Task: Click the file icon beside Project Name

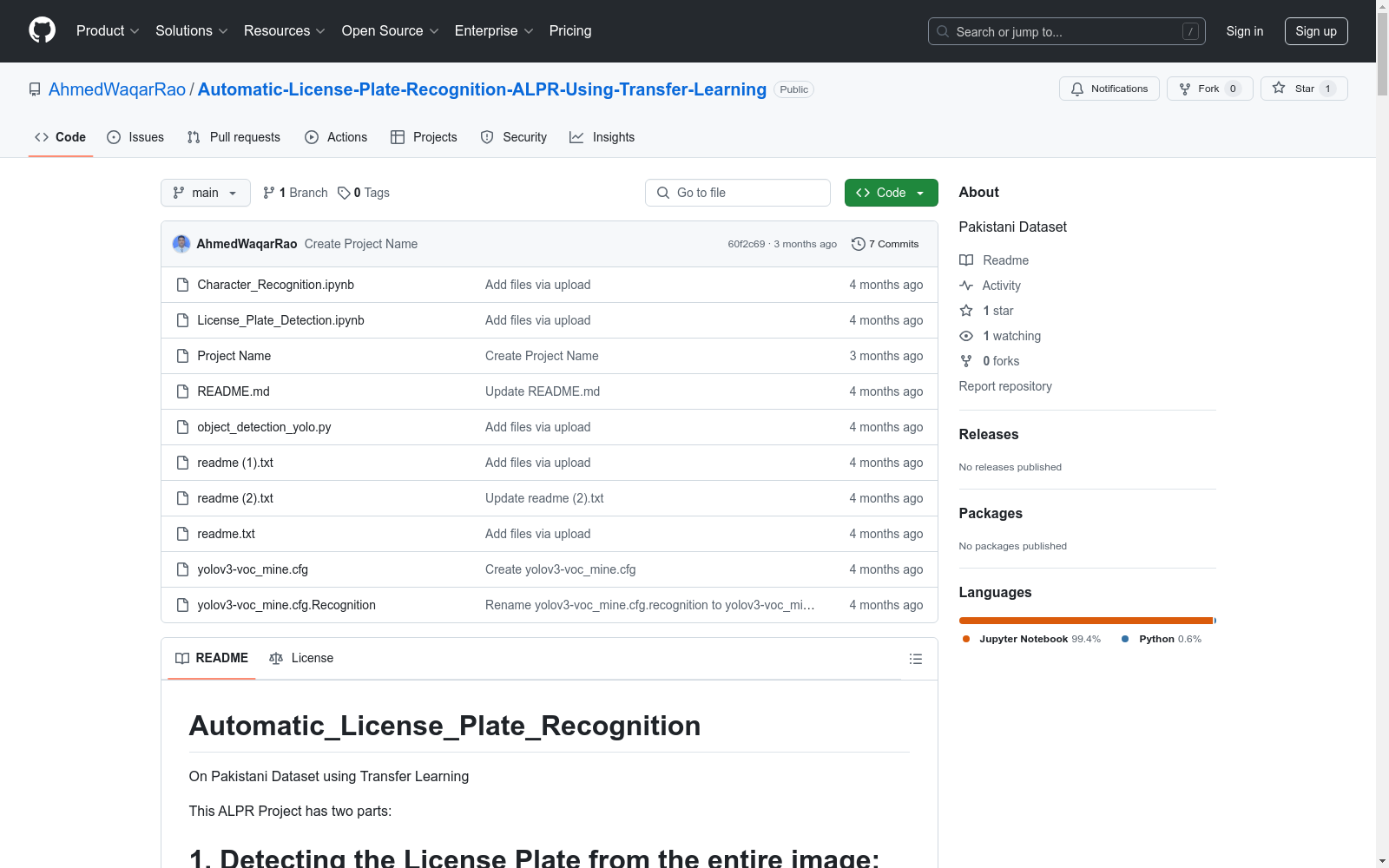Action: click(182, 356)
